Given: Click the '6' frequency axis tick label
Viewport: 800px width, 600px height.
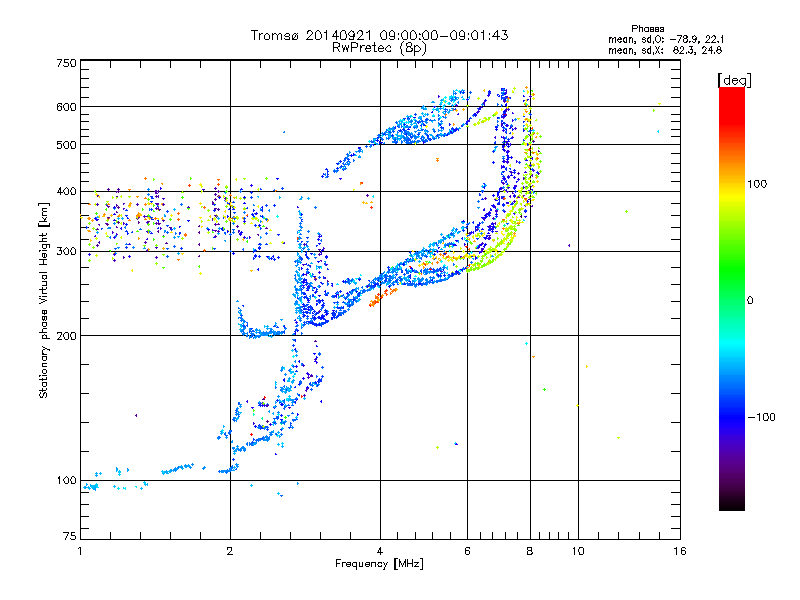Looking at the screenshot, I should (467, 551).
